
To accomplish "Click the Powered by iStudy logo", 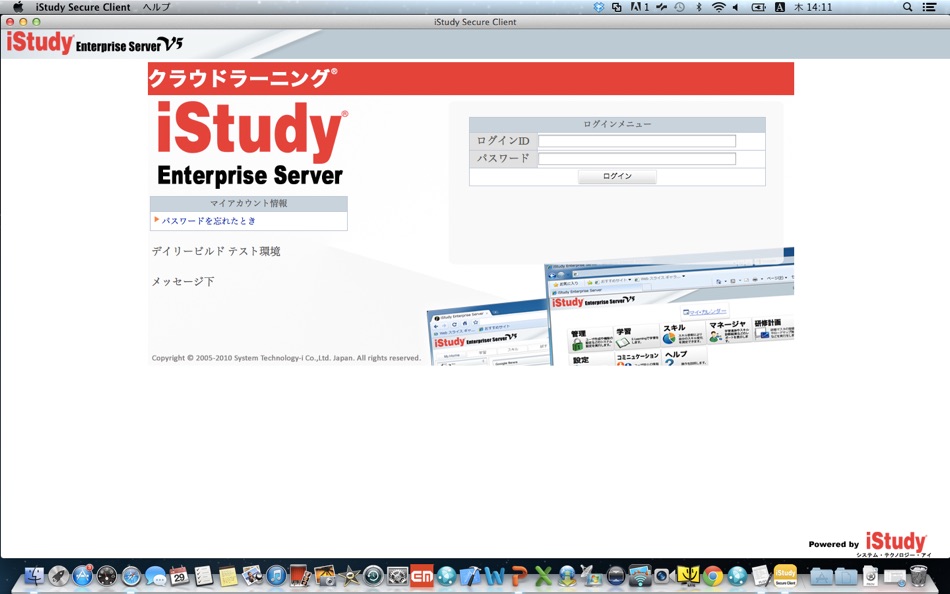I will coord(868,544).
